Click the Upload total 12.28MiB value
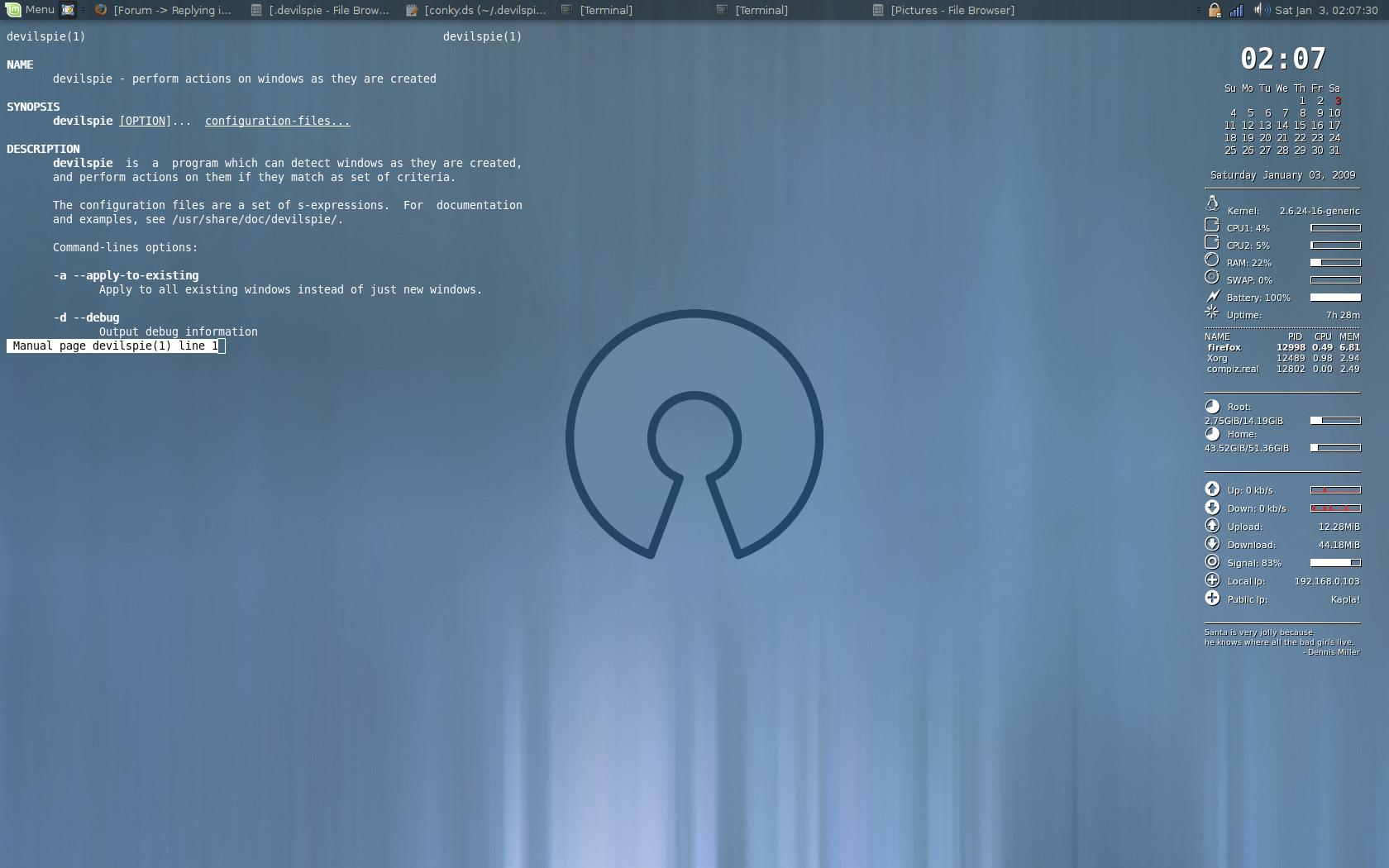This screenshot has height=868, width=1389. 1339,527
